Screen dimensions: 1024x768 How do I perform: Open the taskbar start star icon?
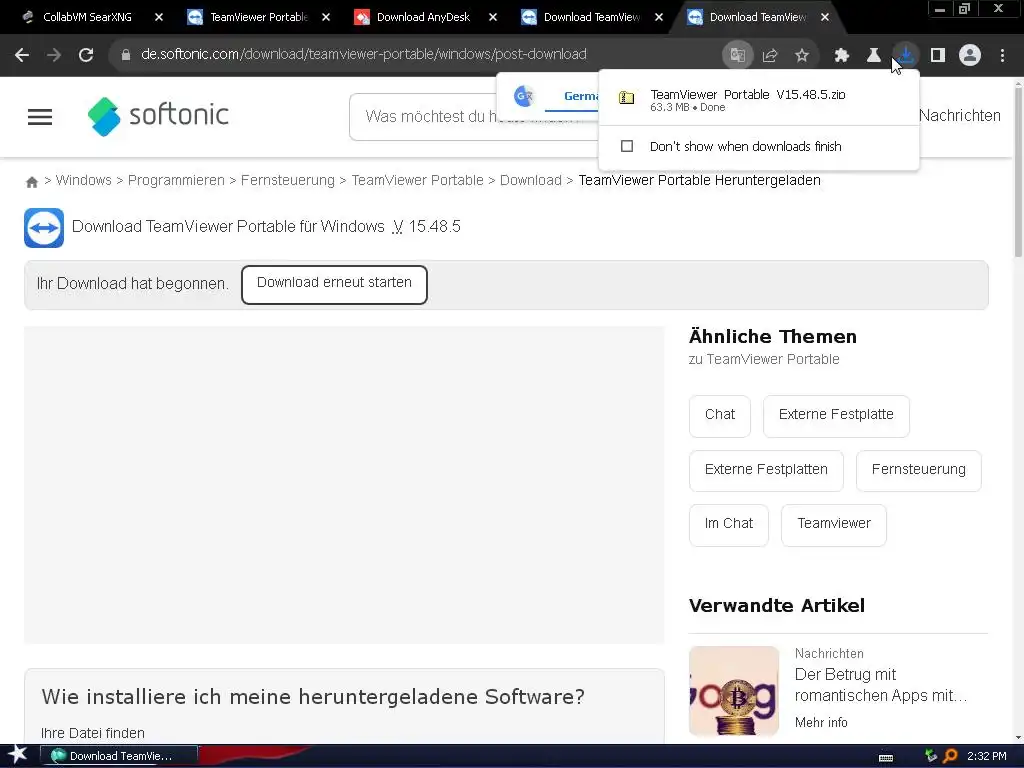click(x=17, y=755)
